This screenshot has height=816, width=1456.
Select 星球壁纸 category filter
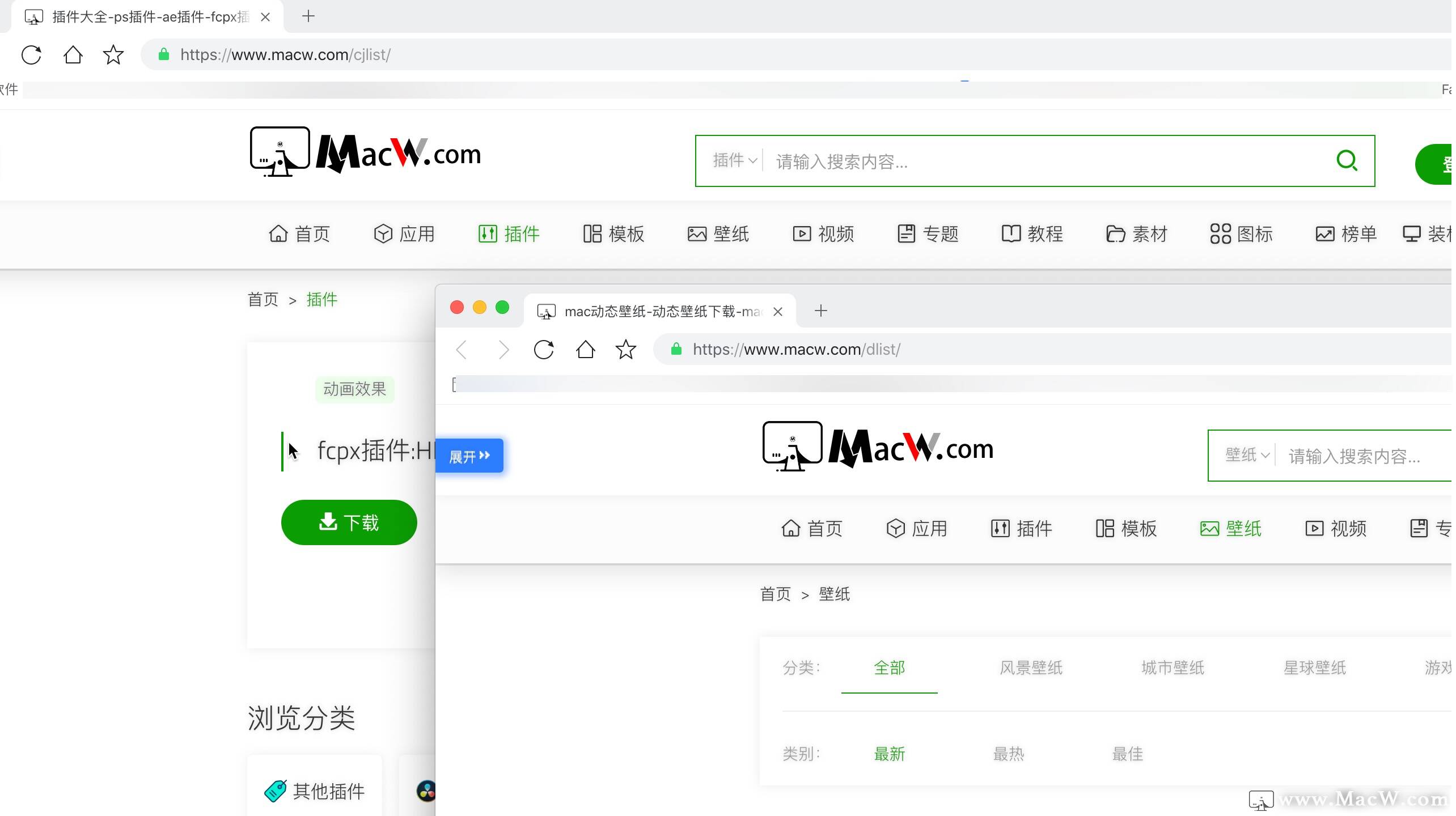tap(1315, 668)
